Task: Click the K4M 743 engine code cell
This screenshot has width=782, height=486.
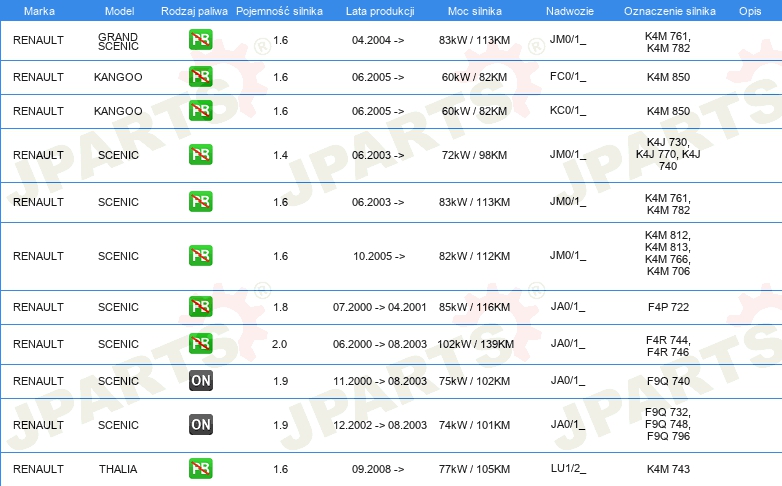Action: (668, 469)
